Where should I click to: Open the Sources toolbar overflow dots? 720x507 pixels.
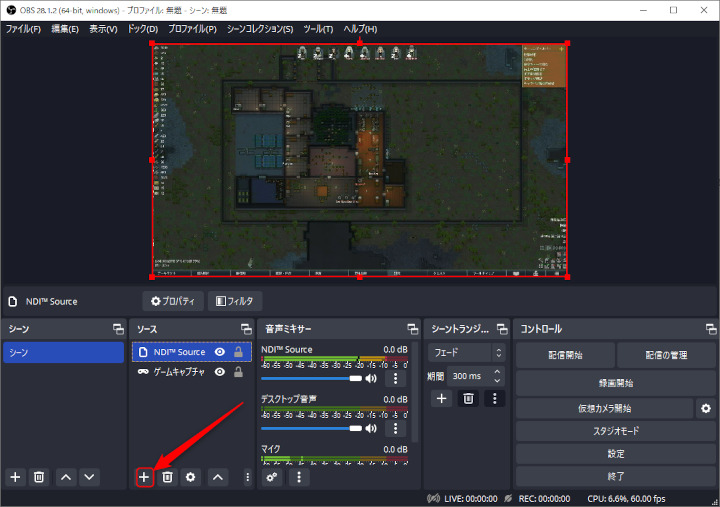tap(248, 477)
